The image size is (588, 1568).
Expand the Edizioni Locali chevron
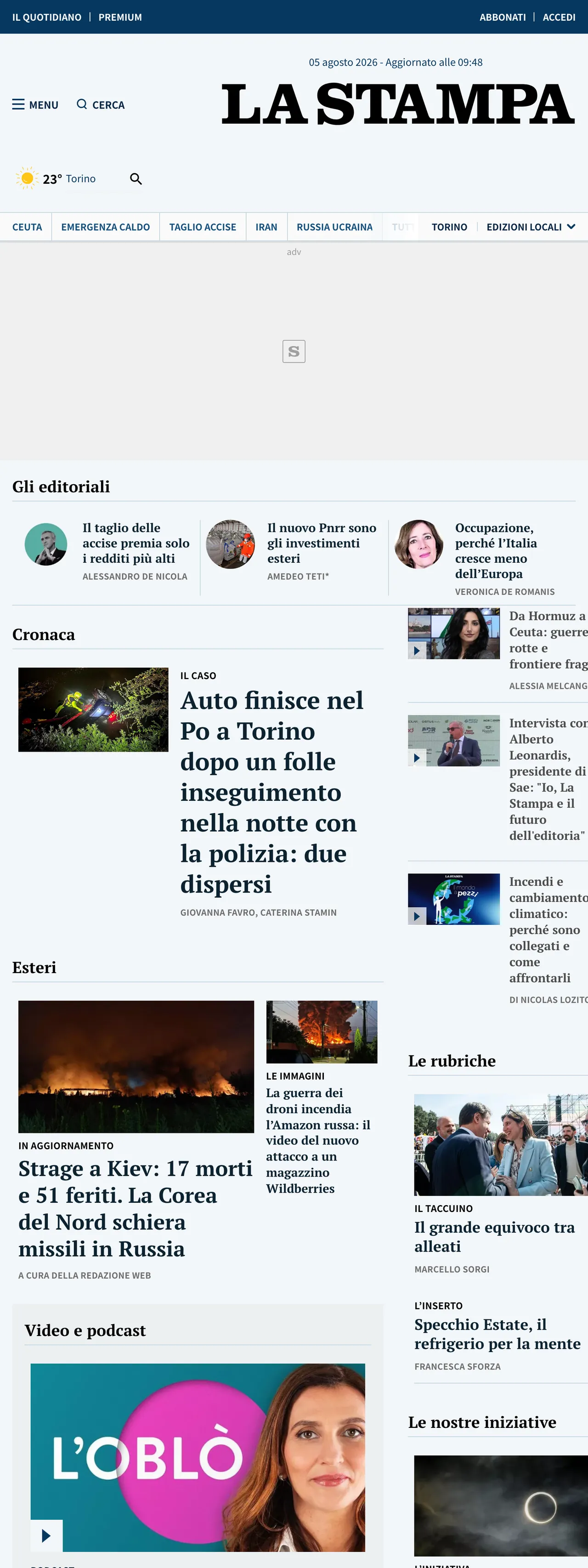point(571,226)
